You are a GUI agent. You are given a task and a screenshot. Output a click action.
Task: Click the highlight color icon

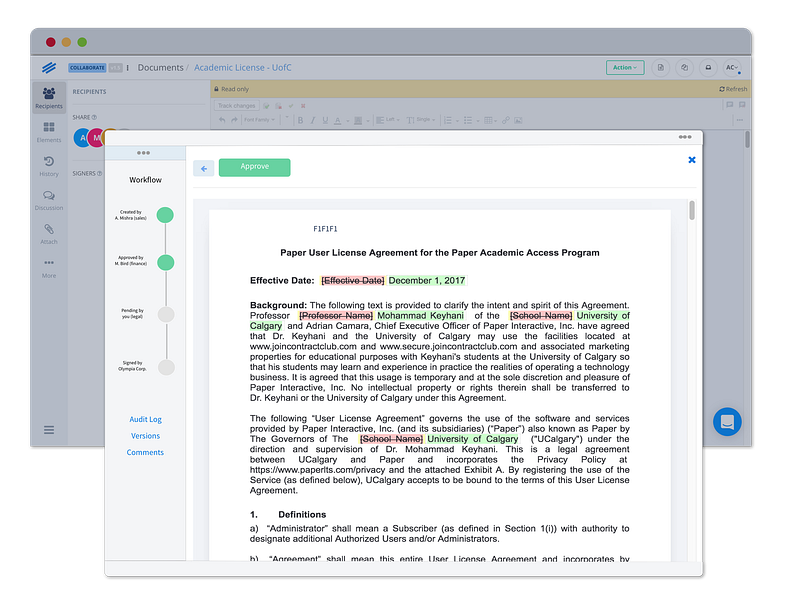pyautogui.click(x=358, y=121)
